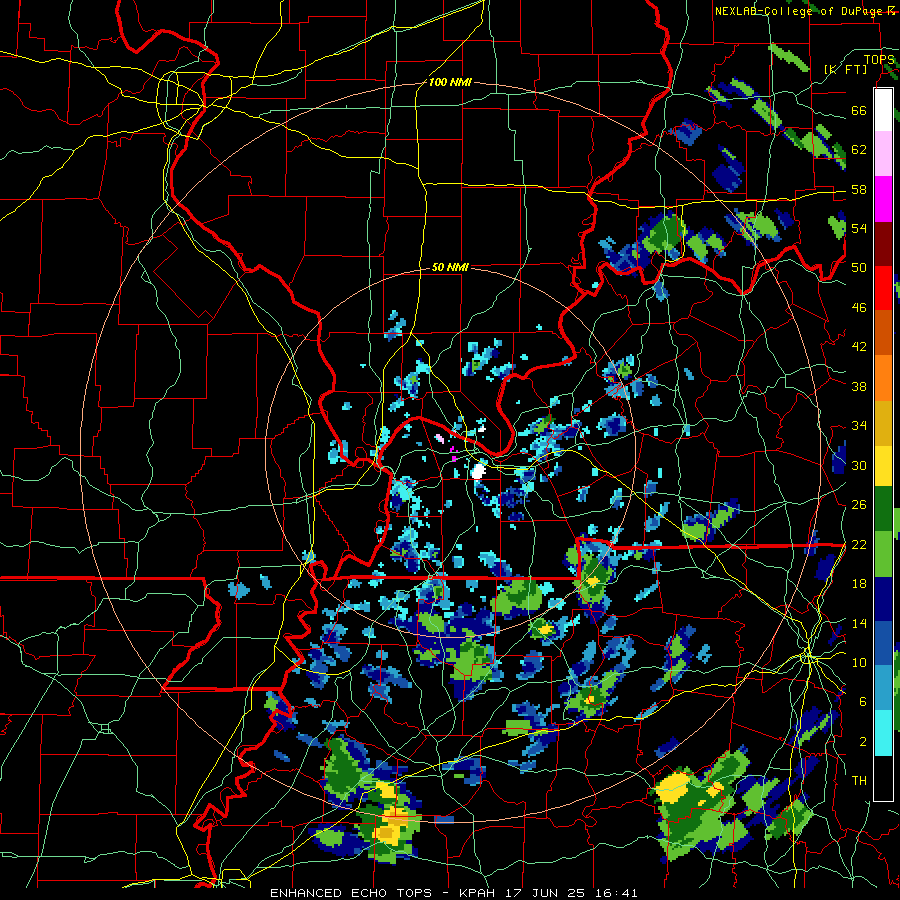Select the 58 scale value

(859, 189)
